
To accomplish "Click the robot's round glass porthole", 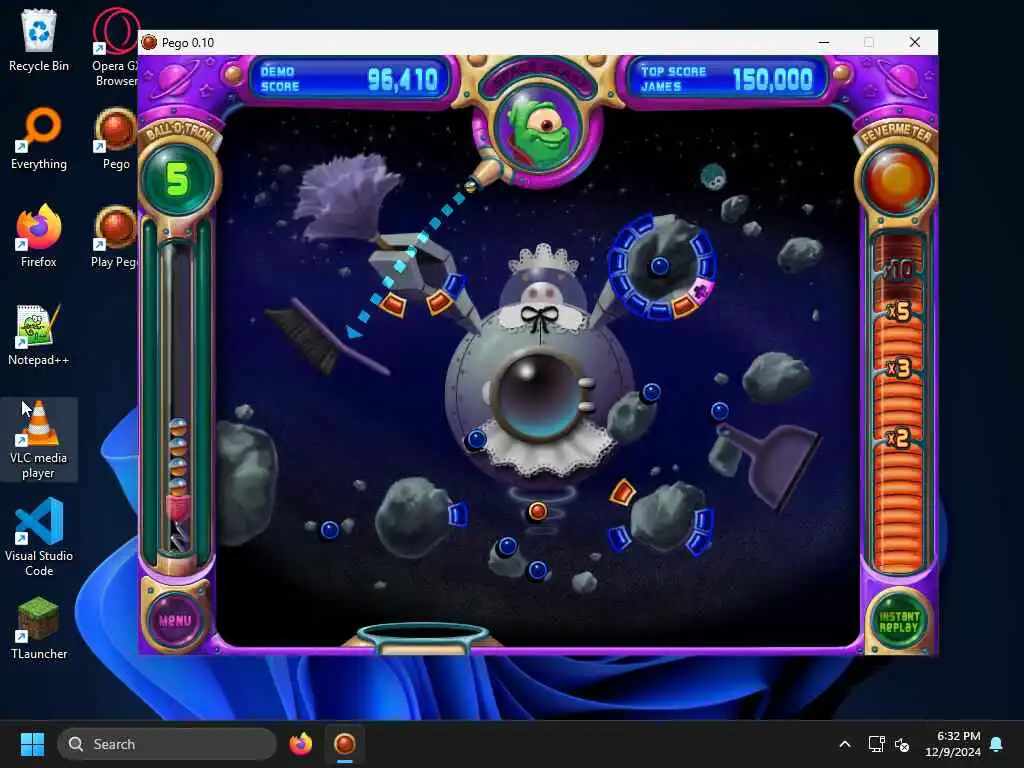I will [539, 394].
